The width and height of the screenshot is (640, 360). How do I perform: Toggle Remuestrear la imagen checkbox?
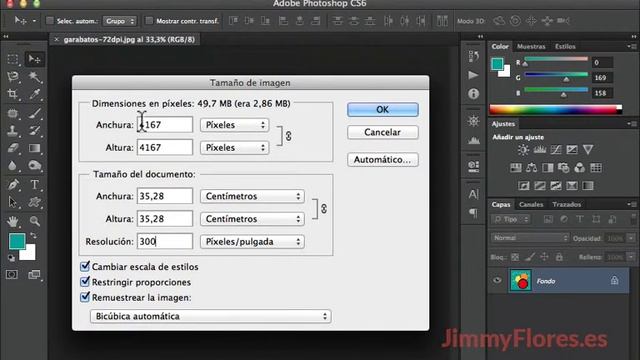click(x=85, y=297)
